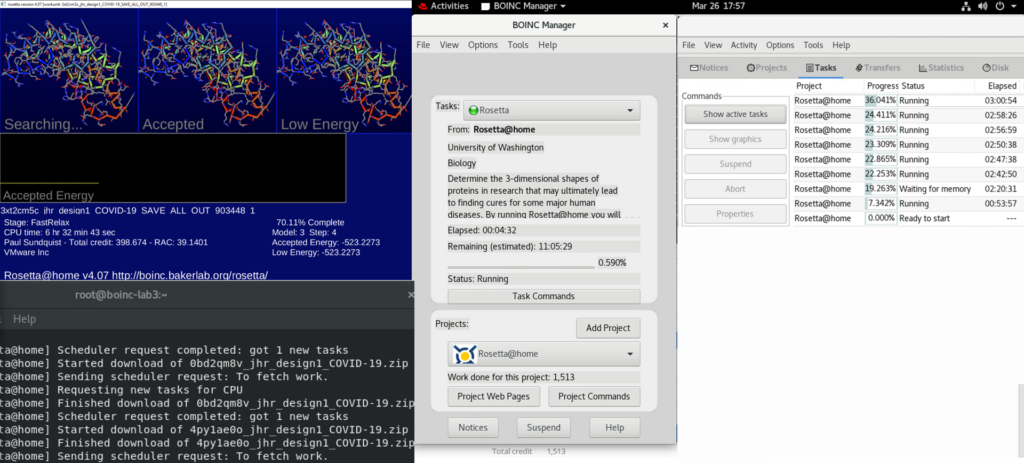Click the green Rosetta task status icon
Viewport: 1024px width, 463px height.
473,110
